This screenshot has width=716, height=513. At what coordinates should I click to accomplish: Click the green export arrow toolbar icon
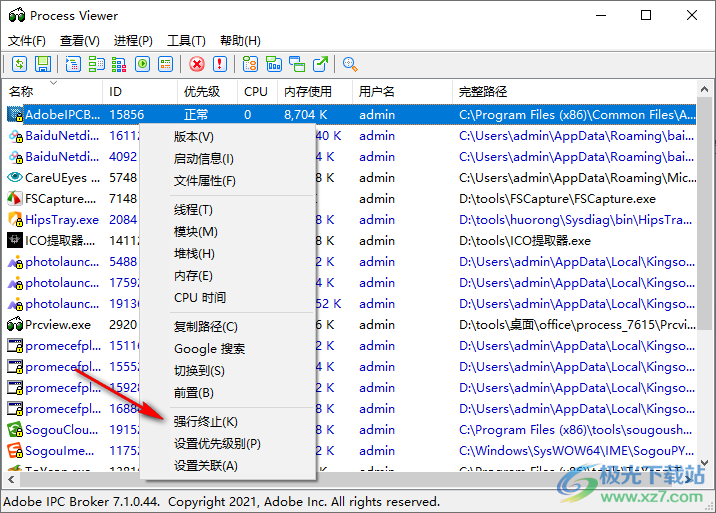[321, 64]
